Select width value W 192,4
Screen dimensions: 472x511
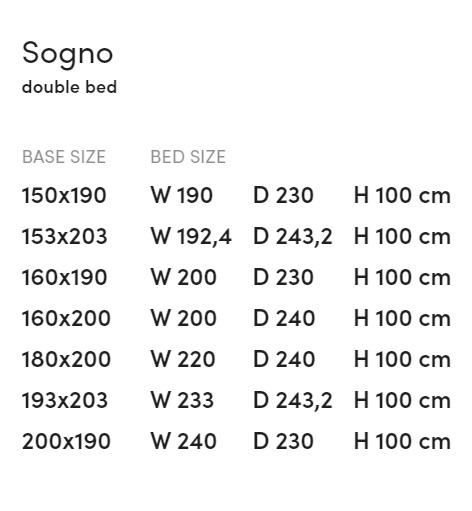(191, 237)
